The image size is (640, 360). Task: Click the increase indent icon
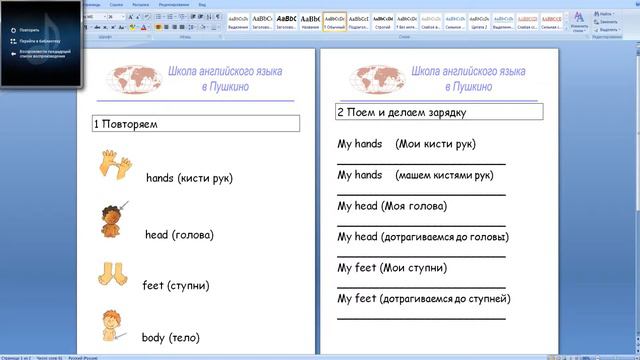201,17
